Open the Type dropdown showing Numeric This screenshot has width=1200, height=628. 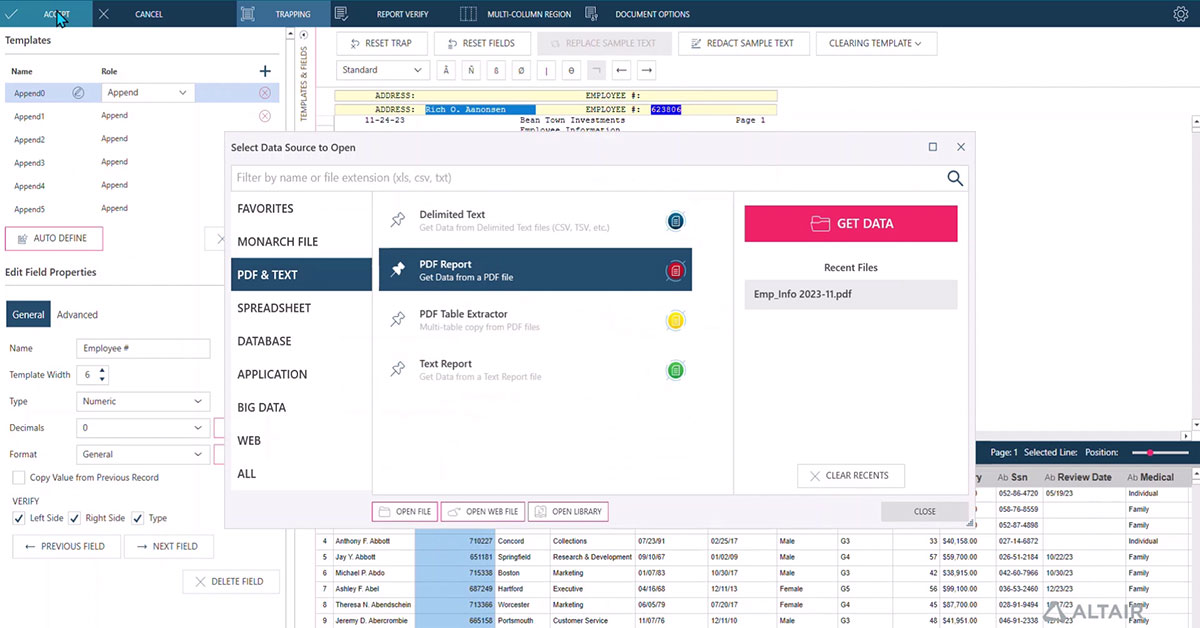tap(143, 401)
